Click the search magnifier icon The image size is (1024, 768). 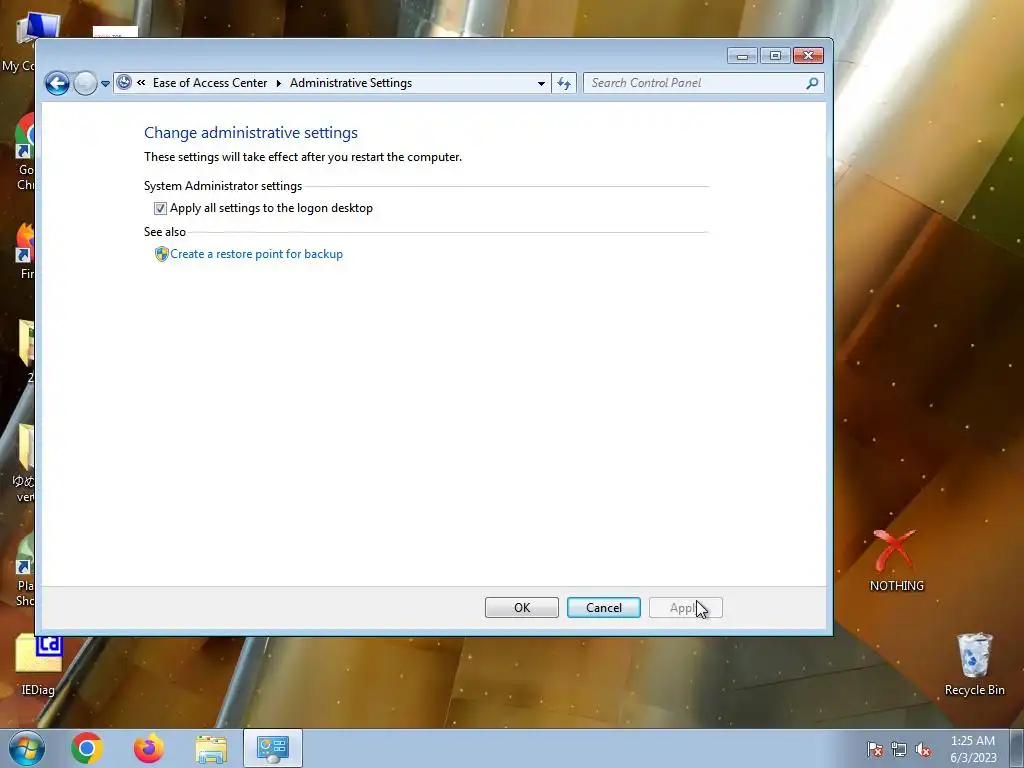pyautogui.click(x=812, y=83)
